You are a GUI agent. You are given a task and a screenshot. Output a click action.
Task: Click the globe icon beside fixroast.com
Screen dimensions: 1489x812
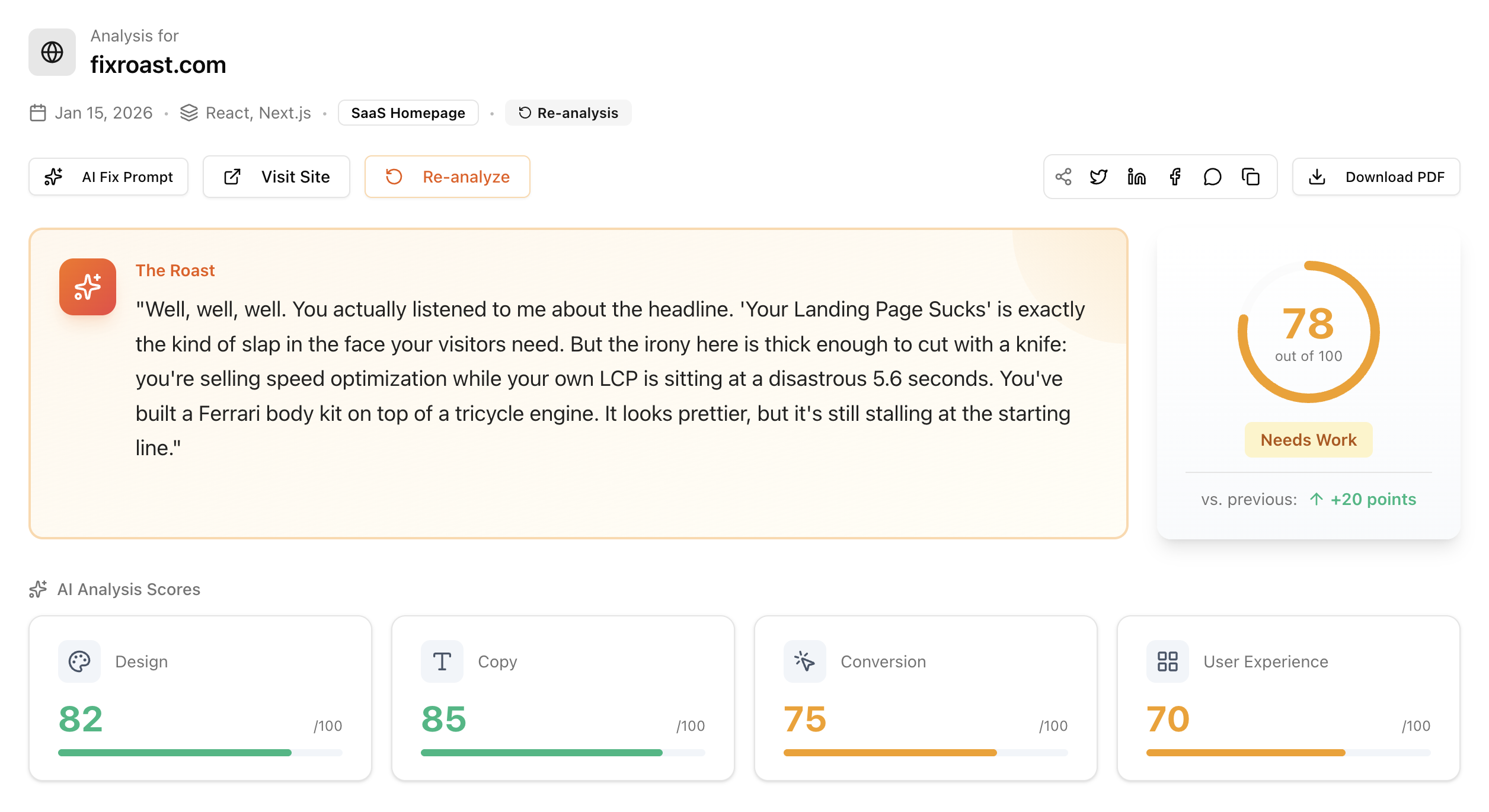click(x=52, y=52)
